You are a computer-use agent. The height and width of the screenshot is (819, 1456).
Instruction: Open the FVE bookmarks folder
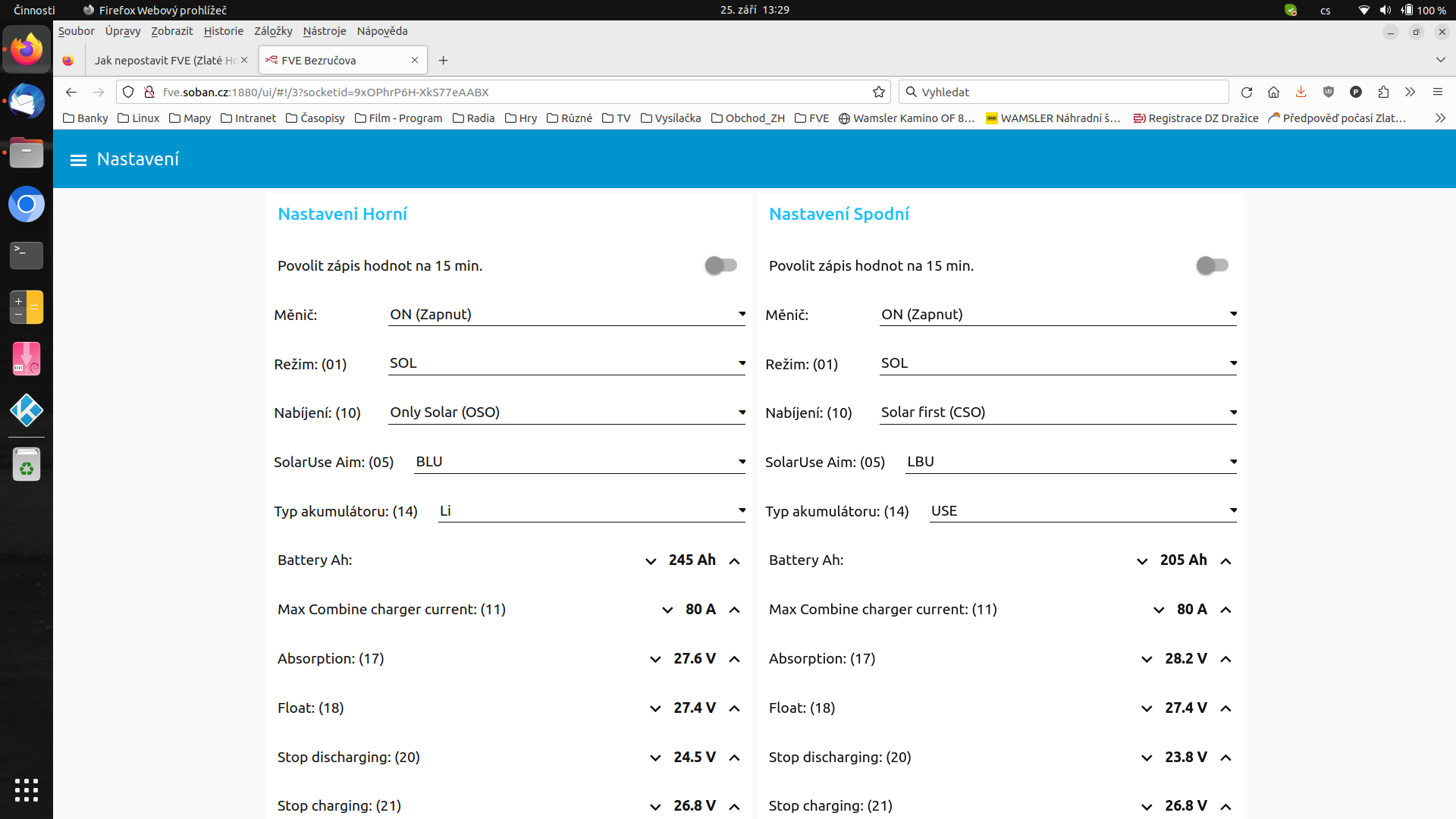pos(811,118)
